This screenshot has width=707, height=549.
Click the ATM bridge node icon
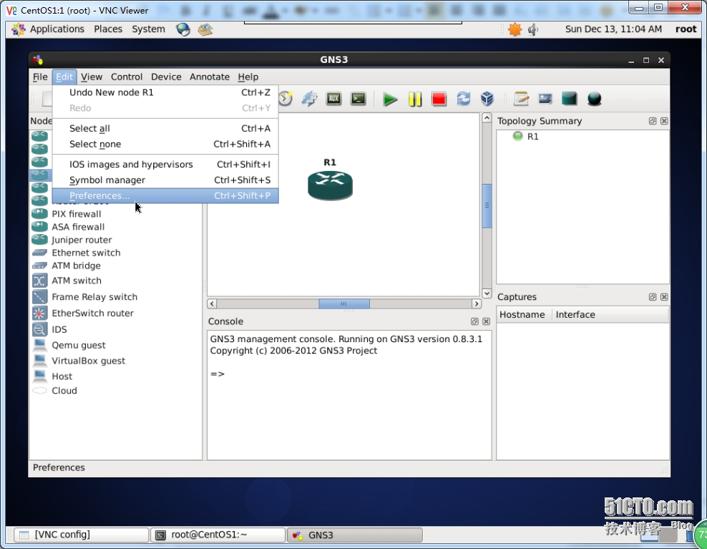click(x=40, y=265)
